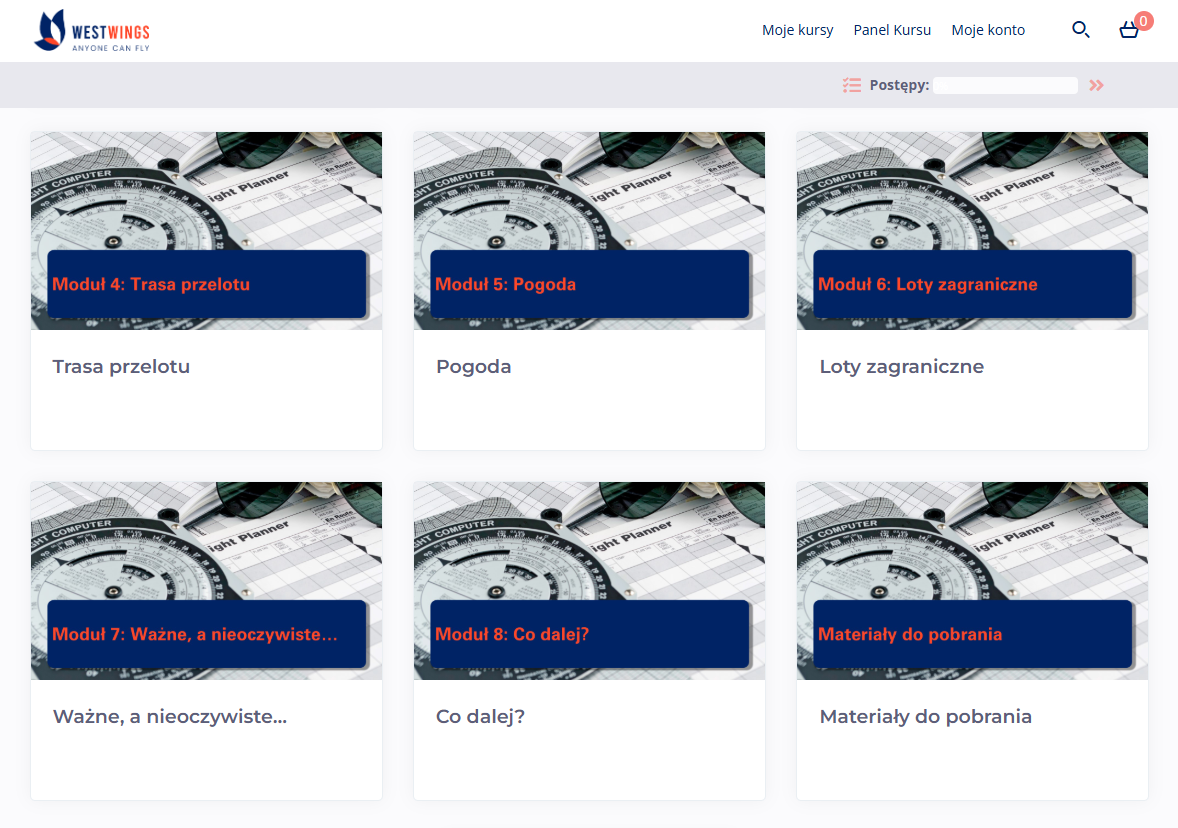Open the Moje konto menu item
Image resolution: width=1178 pixels, height=828 pixels.
(x=988, y=30)
